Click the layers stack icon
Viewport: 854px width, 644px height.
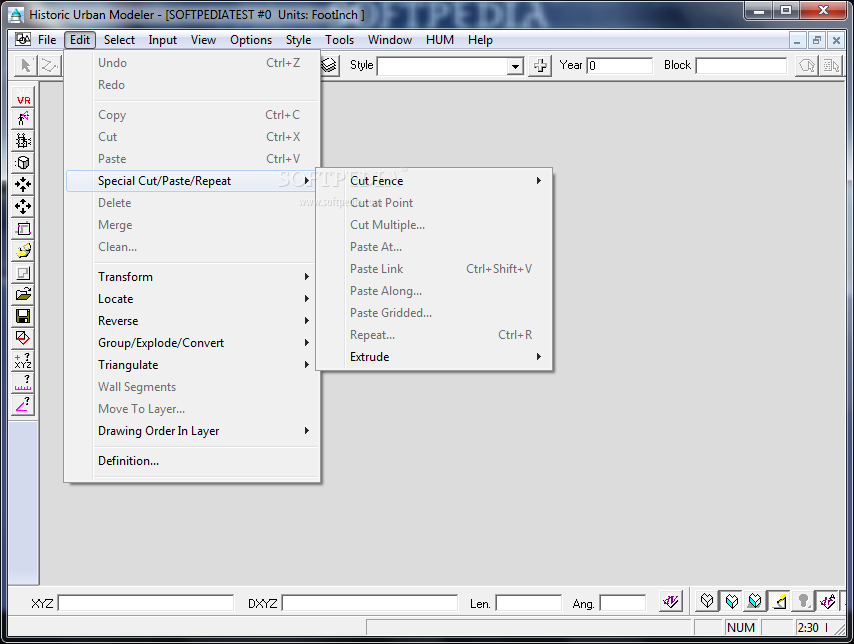(329, 65)
